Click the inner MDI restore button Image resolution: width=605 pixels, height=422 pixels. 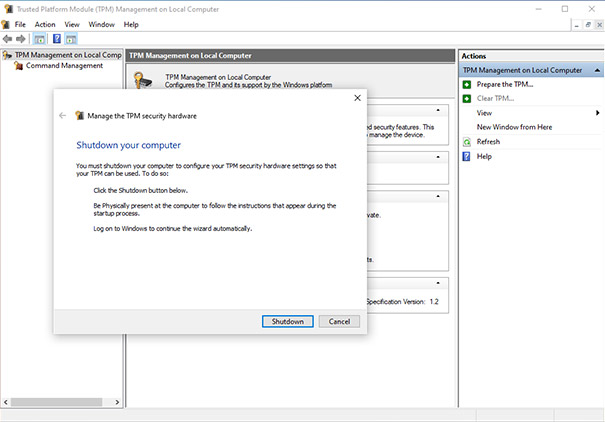(x=588, y=25)
